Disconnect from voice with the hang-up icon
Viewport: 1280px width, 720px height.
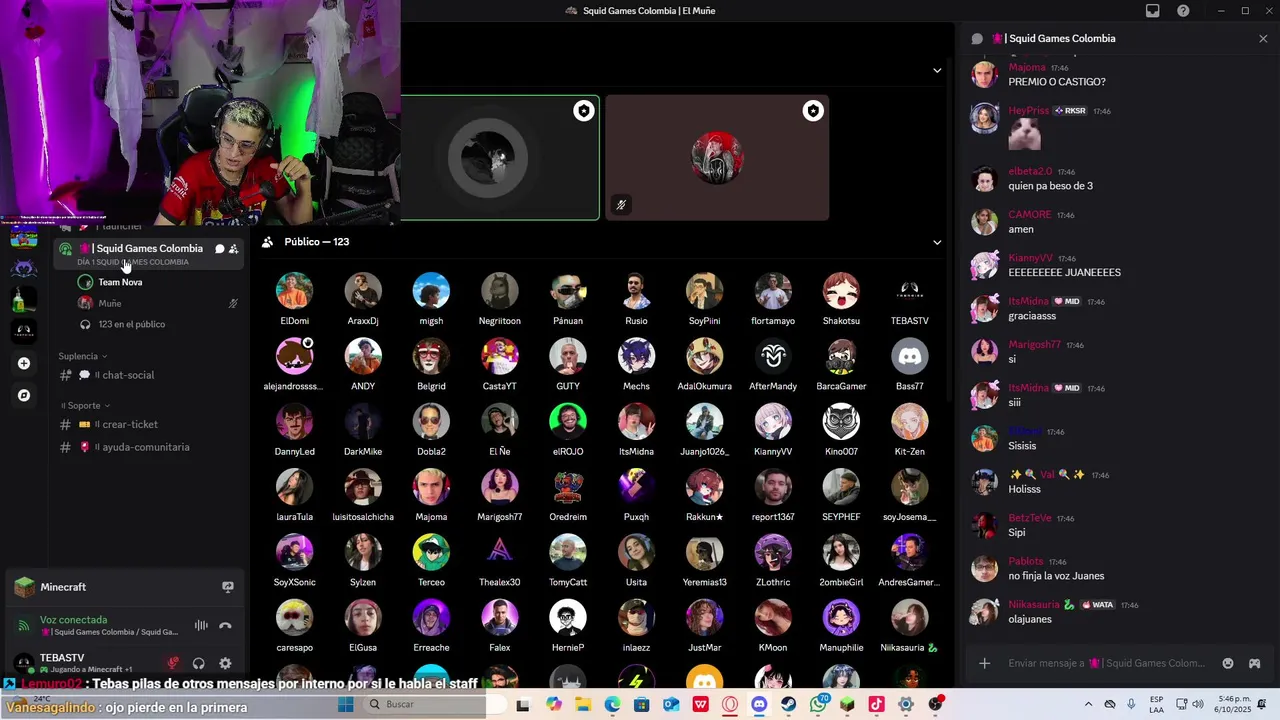(225, 625)
